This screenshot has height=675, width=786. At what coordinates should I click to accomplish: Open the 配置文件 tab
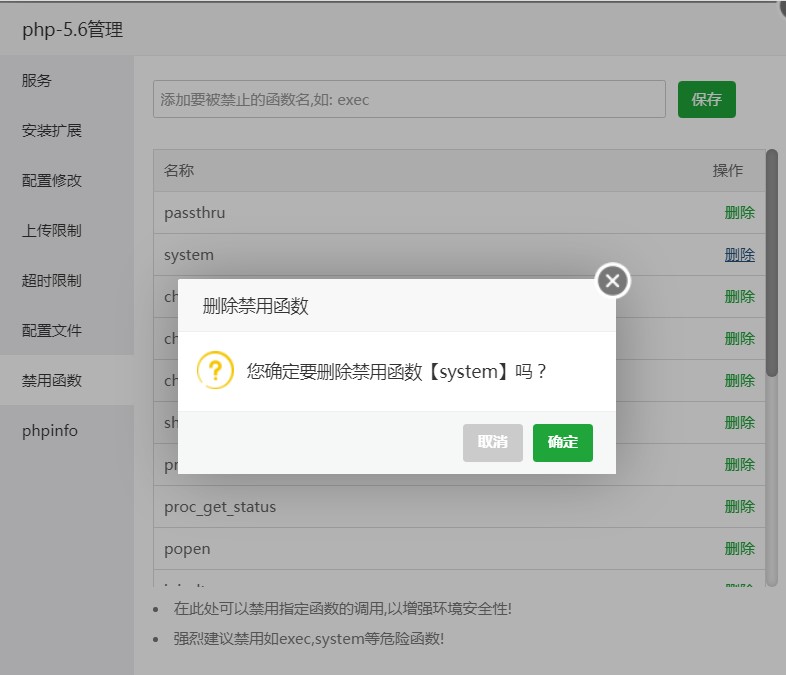67,330
